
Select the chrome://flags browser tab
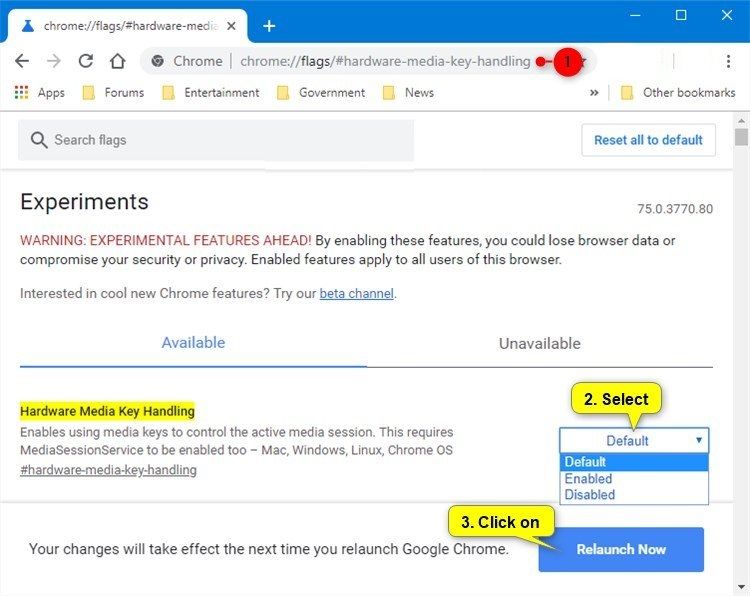click(128, 26)
